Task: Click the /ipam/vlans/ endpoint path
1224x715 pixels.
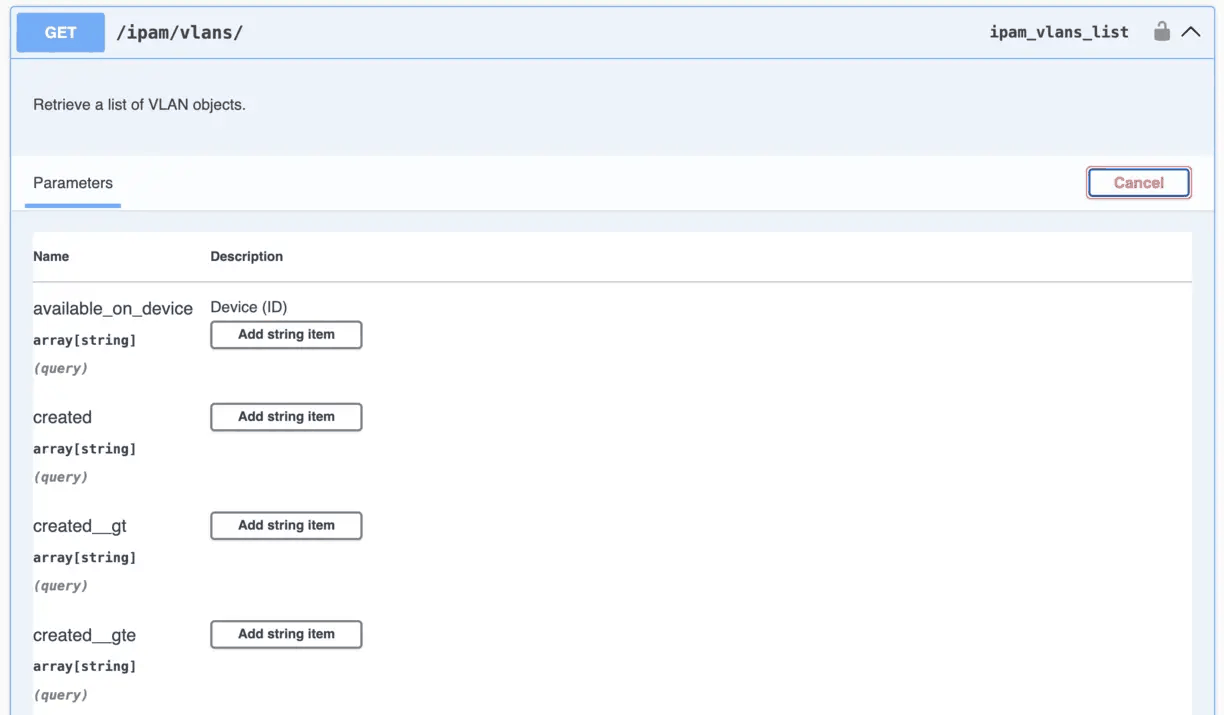Action: point(180,32)
